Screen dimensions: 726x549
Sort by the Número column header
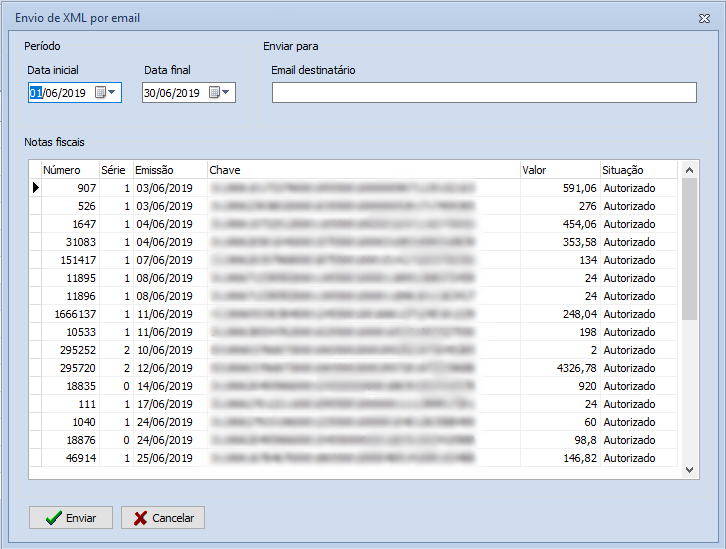(62, 170)
